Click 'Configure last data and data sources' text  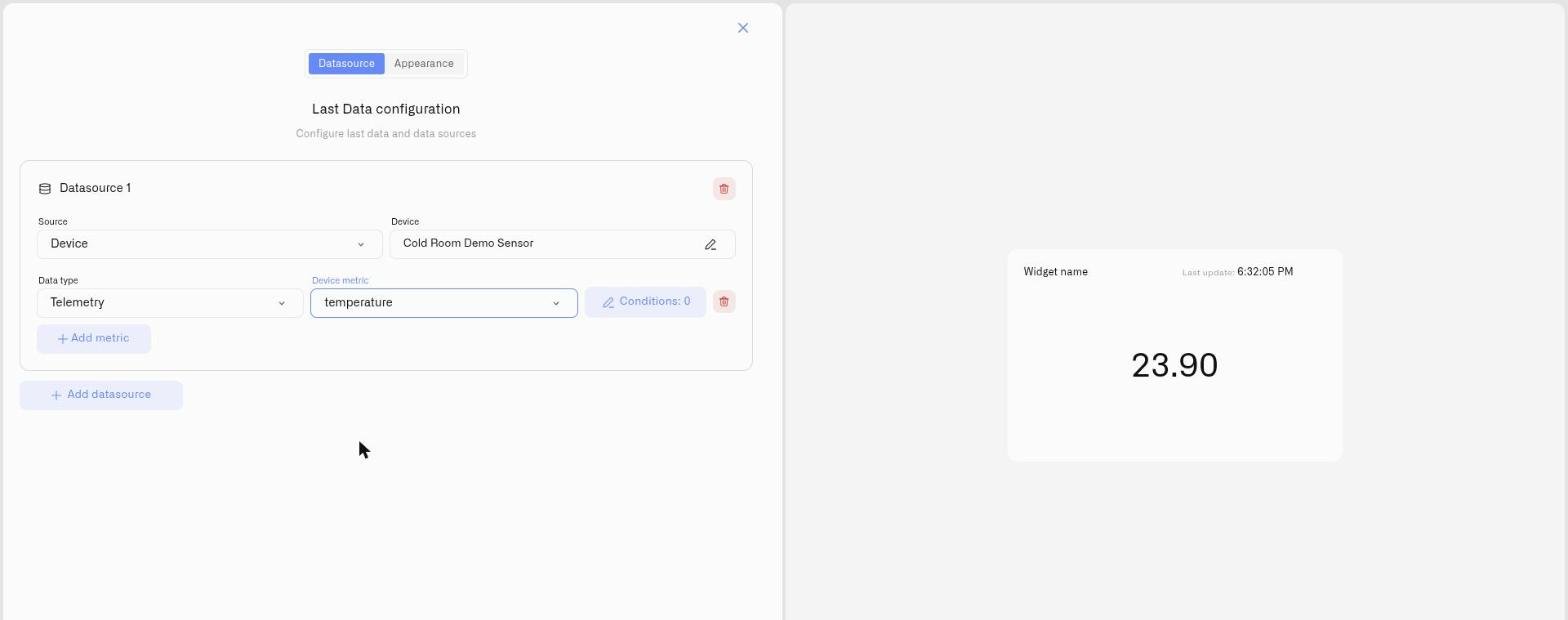click(x=386, y=134)
